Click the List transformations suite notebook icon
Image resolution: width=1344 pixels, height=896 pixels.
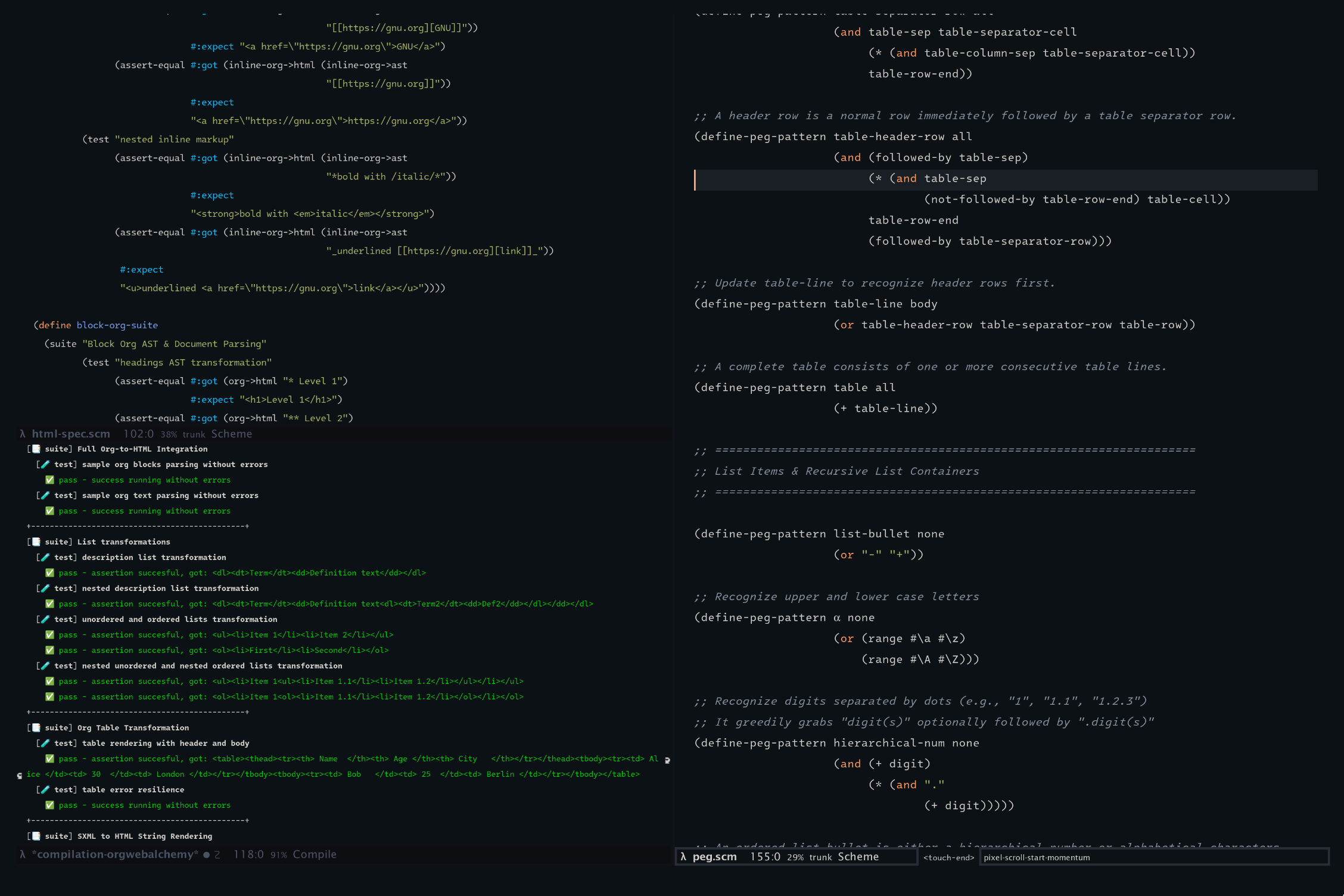tap(36, 542)
